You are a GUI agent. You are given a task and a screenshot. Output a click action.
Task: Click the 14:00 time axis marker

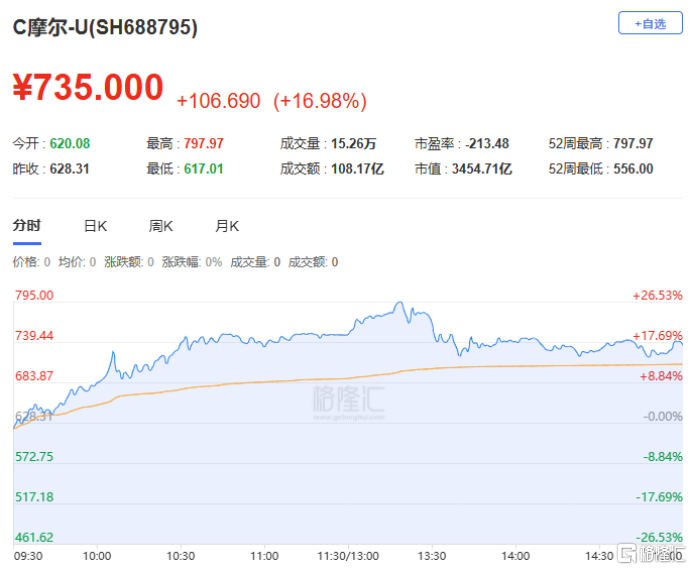click(x=514, y=555)
